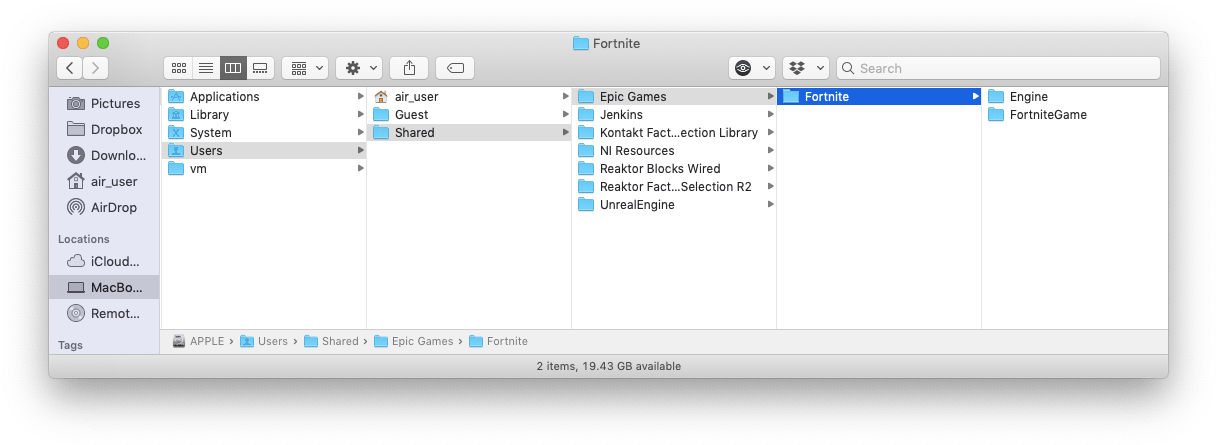Click the Fortnite window title folder icon

581,43
